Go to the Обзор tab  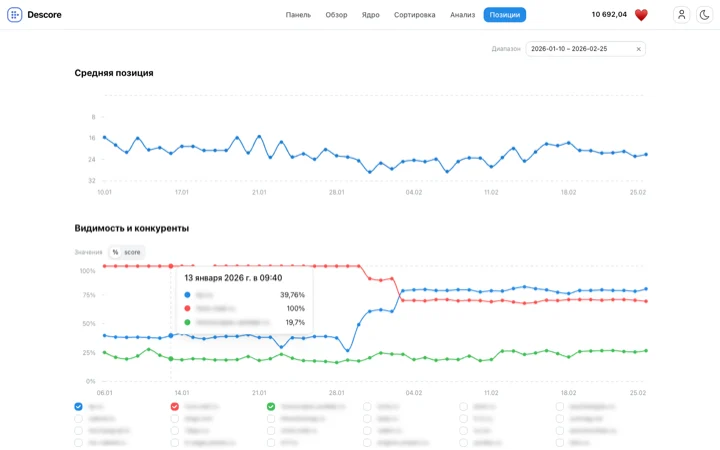point(336,15)
